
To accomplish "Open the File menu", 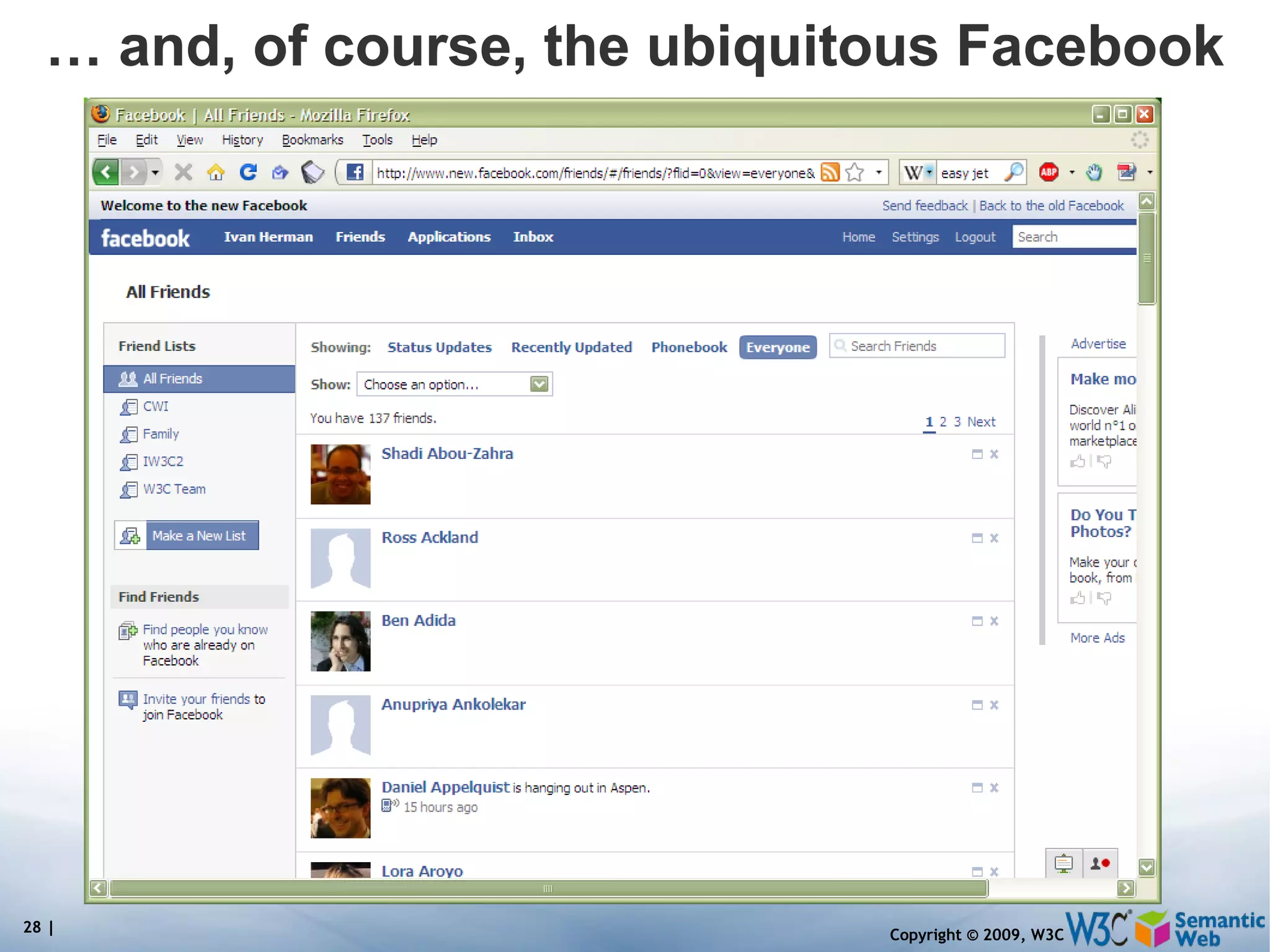I will [x=107, y=140].
